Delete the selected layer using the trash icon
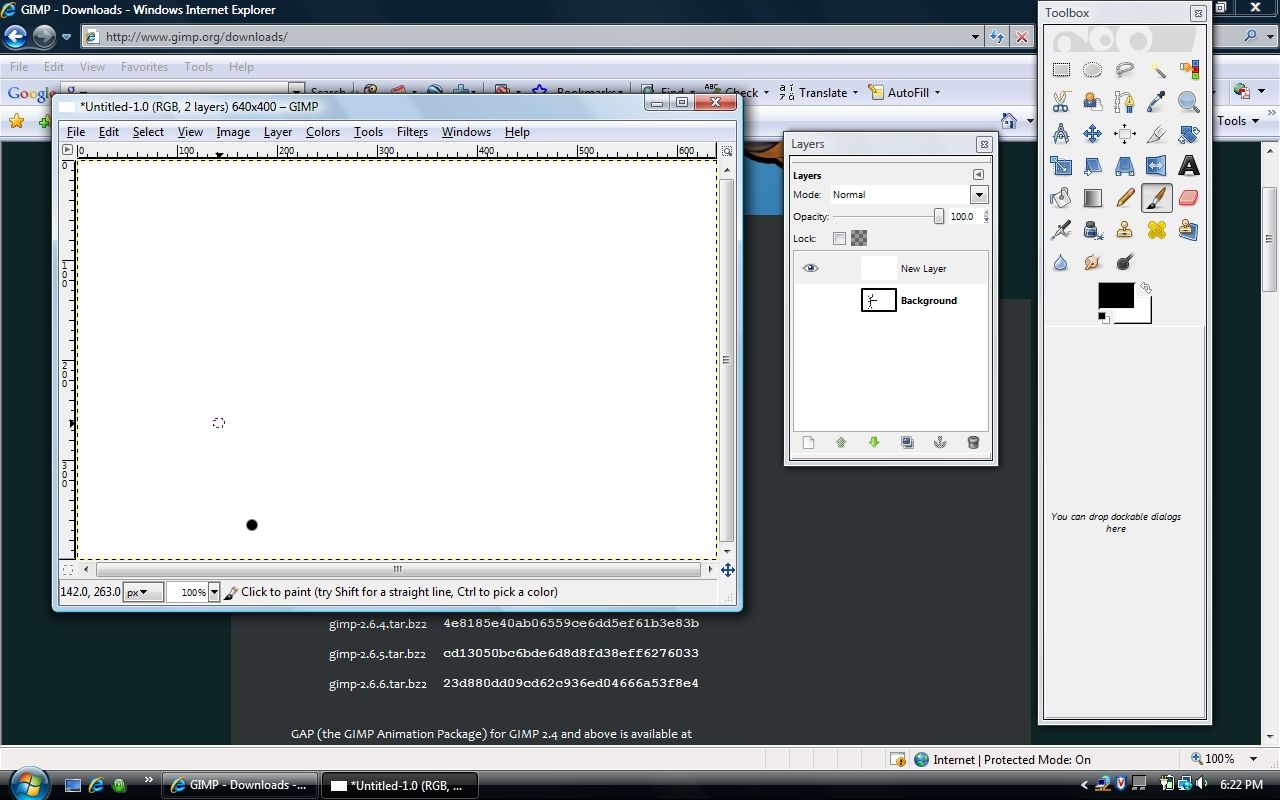Screen dimensions: 1280x800 (973, 442)
